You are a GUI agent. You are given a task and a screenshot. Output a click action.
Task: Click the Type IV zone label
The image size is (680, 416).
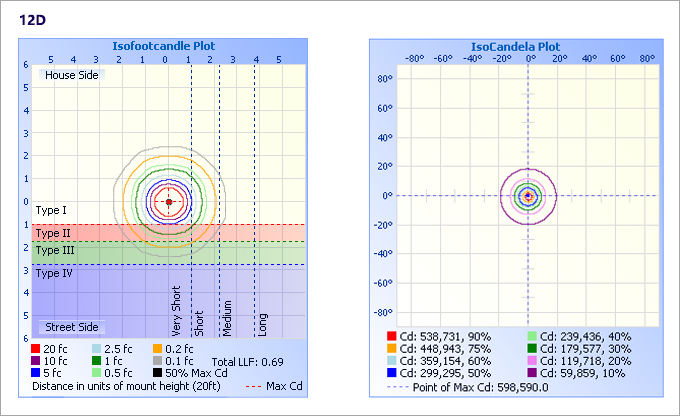tap(53, 272)
